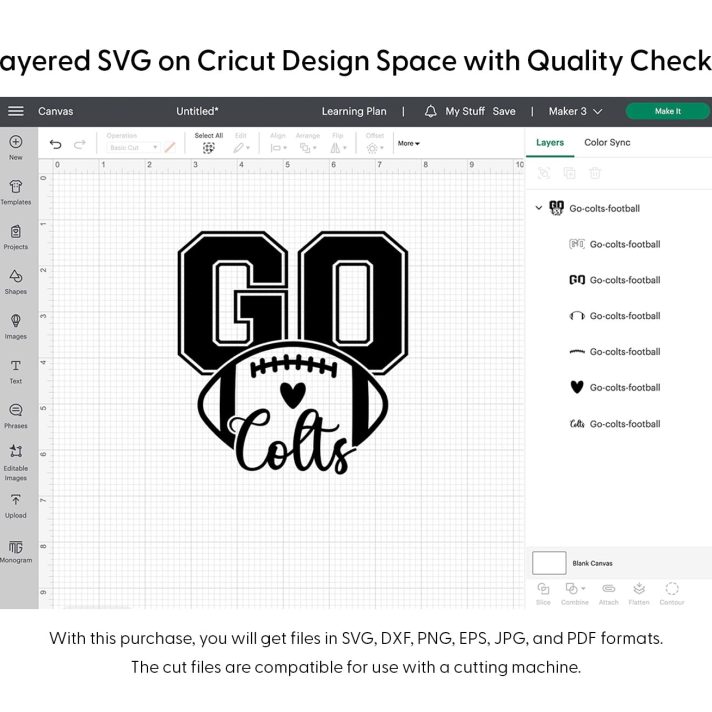Undo the last action
Viewport: 712px width, 712px height.
coord(55,144)
